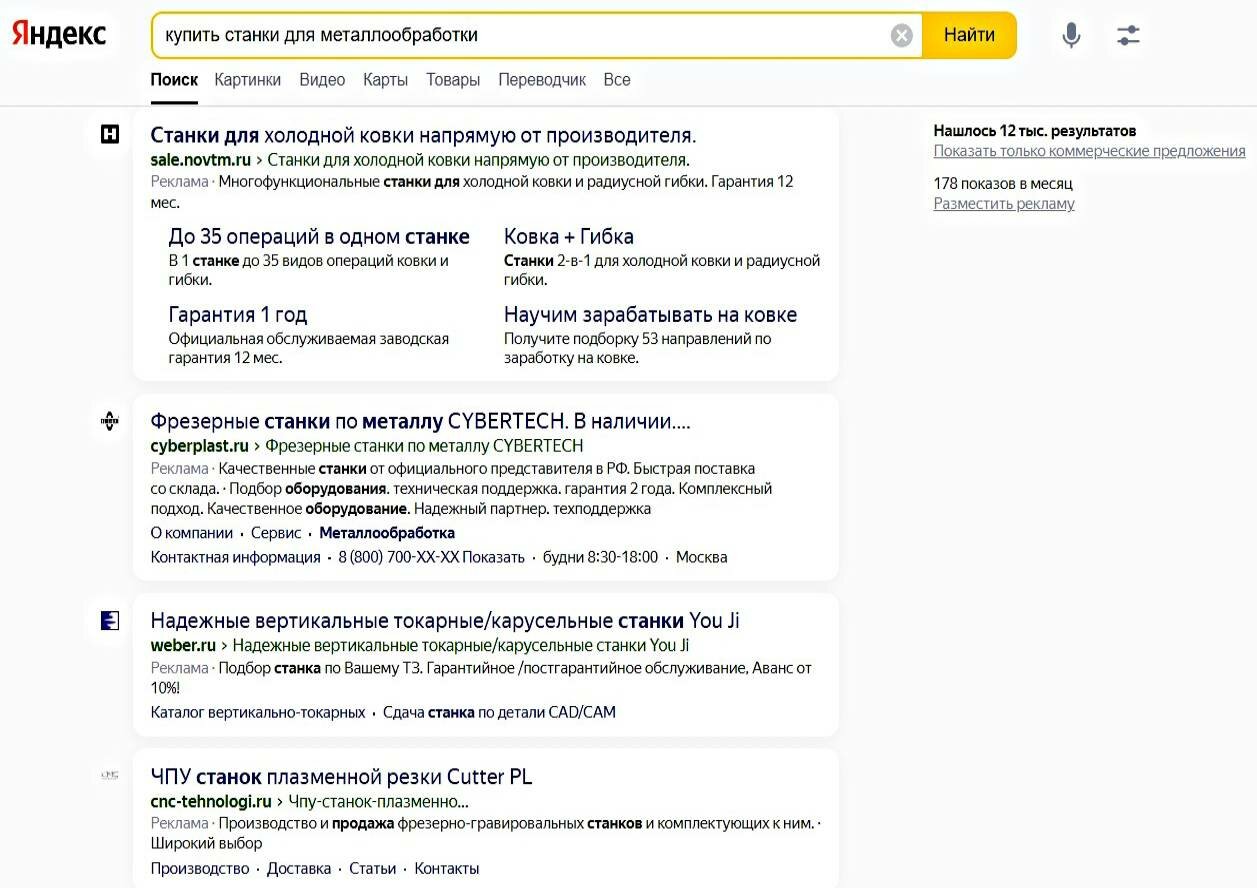The width and height of the screenshot is (1257, 888).
Task: Click the weber.ru site favicon
Action: tap(110, 621)
